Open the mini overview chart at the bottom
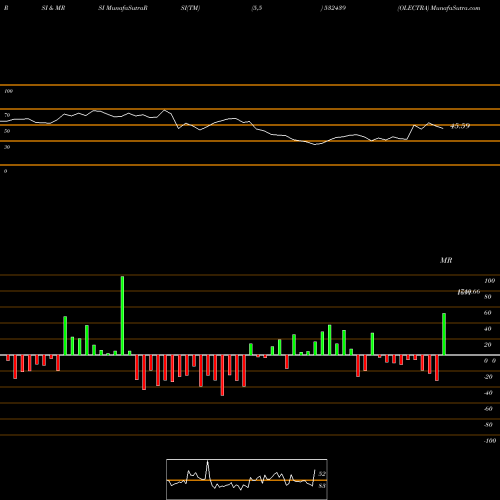 click(247, 479)
